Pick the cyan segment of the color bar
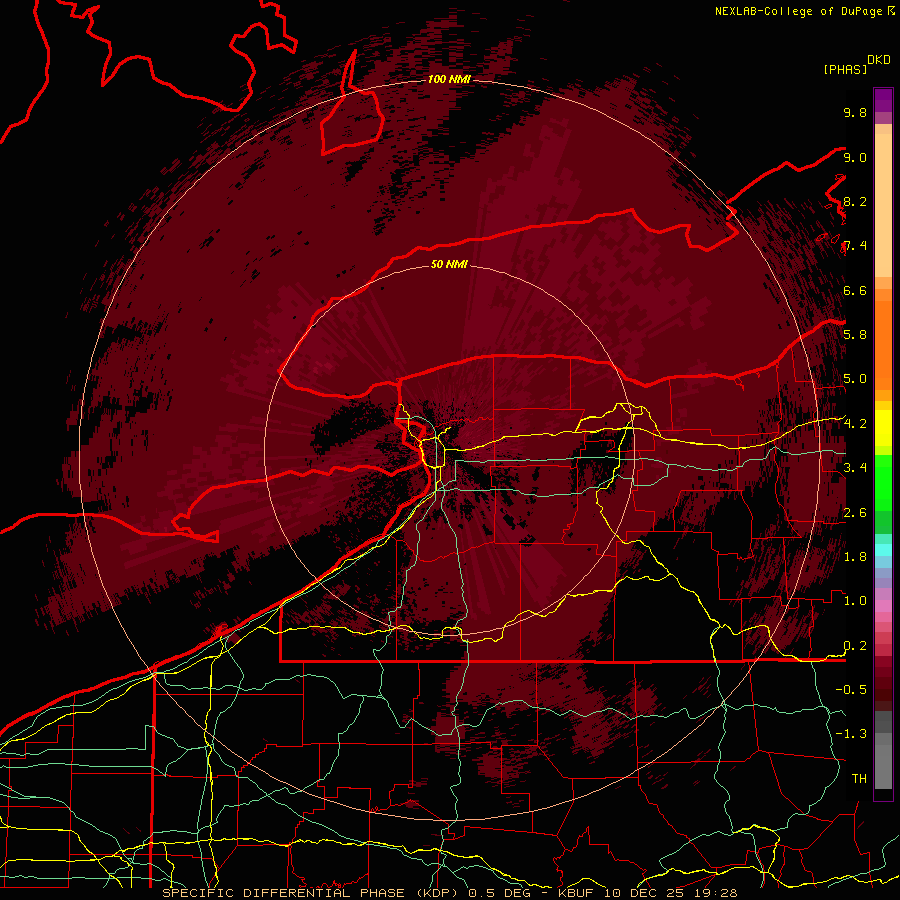This screenshot has width=900, height=900. [883, 550]
